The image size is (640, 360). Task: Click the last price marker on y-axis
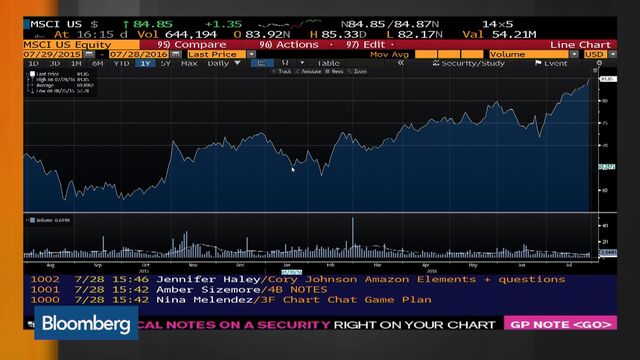608,79
